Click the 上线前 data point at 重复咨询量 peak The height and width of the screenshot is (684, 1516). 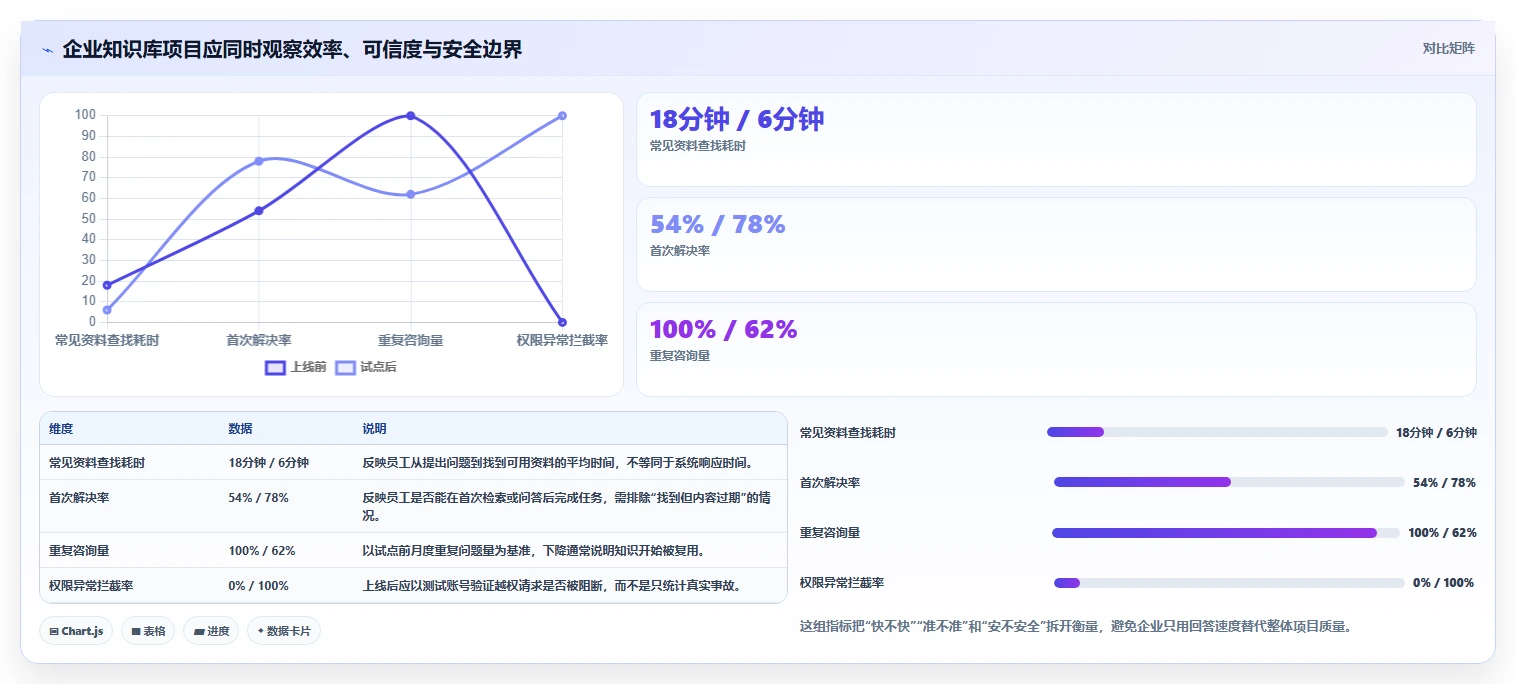point(410,116)
